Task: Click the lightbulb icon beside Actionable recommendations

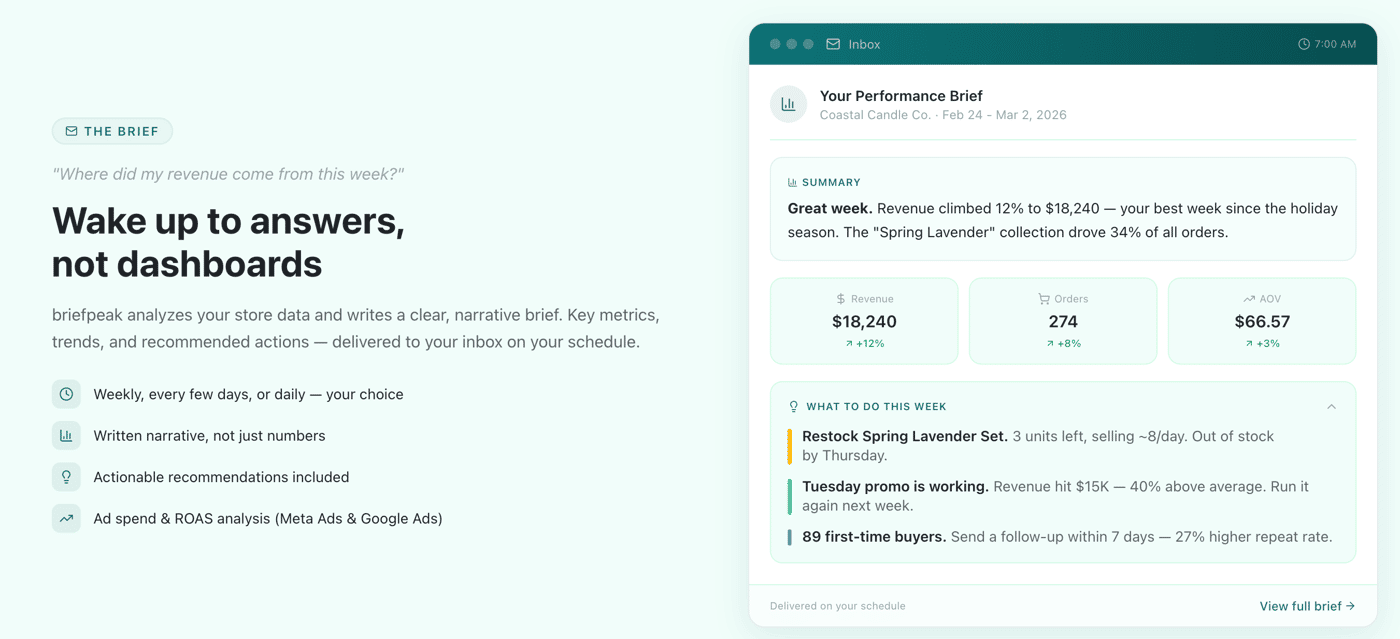Action: point(66,477)
